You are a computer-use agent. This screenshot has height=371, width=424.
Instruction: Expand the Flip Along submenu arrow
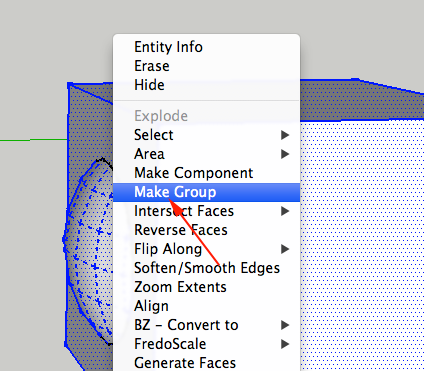point(285,249)
